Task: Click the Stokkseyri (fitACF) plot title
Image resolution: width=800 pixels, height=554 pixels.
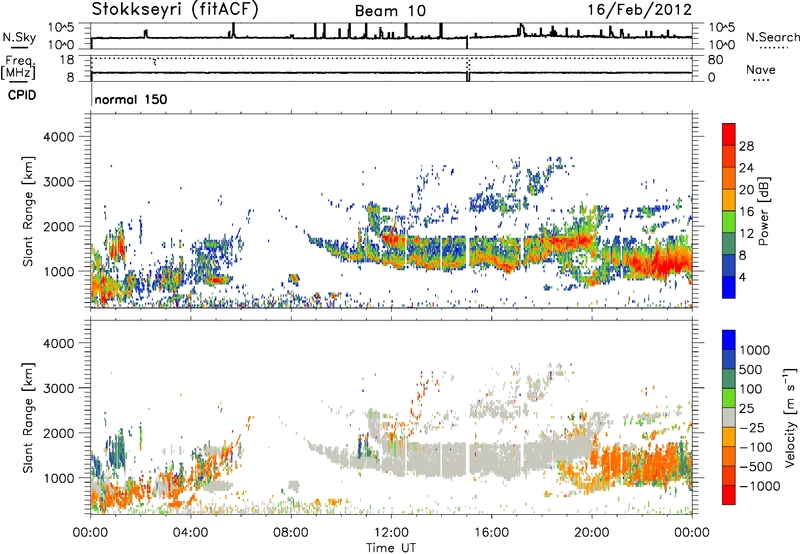Action: point(175,9)
